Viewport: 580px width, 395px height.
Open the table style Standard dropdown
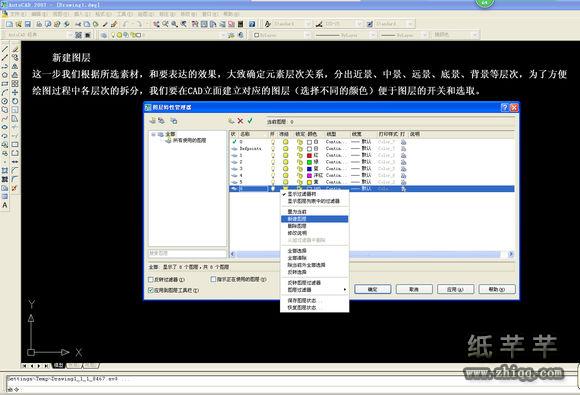(410, 24)
